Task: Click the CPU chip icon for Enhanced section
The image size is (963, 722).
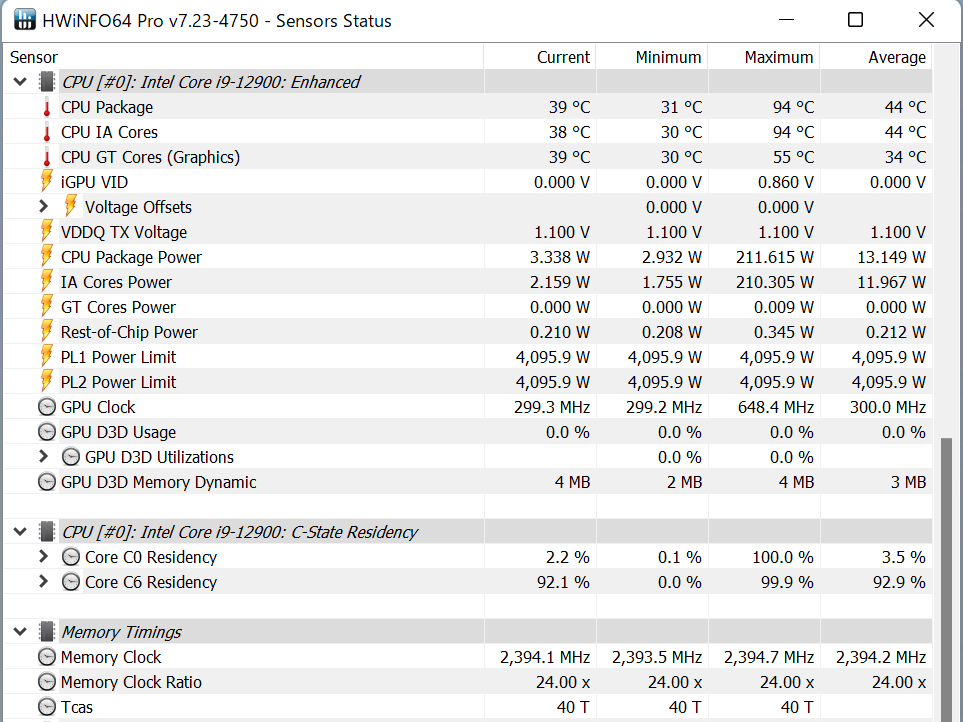Action: coord(46,82)
